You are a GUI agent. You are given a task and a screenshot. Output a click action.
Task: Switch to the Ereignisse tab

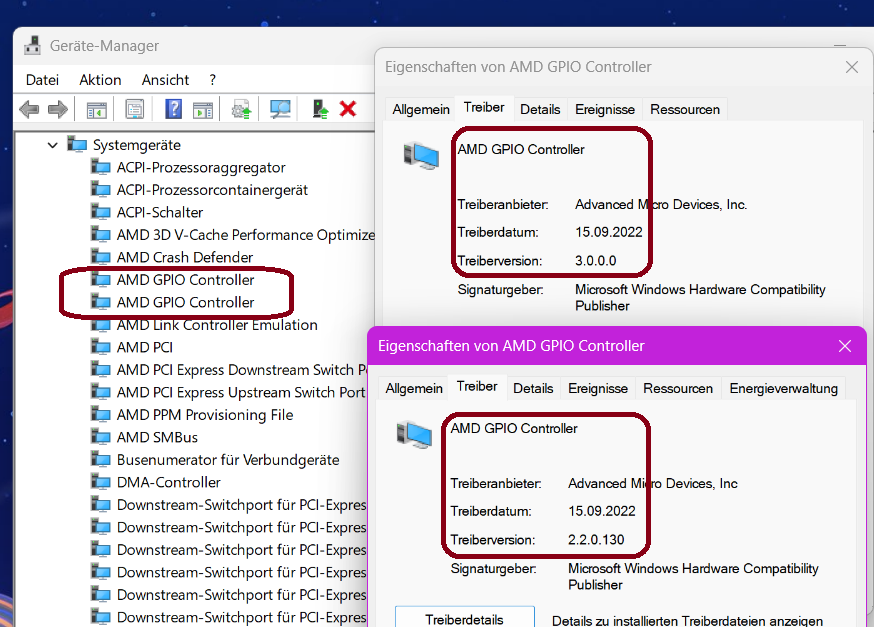tap(605, 110)
